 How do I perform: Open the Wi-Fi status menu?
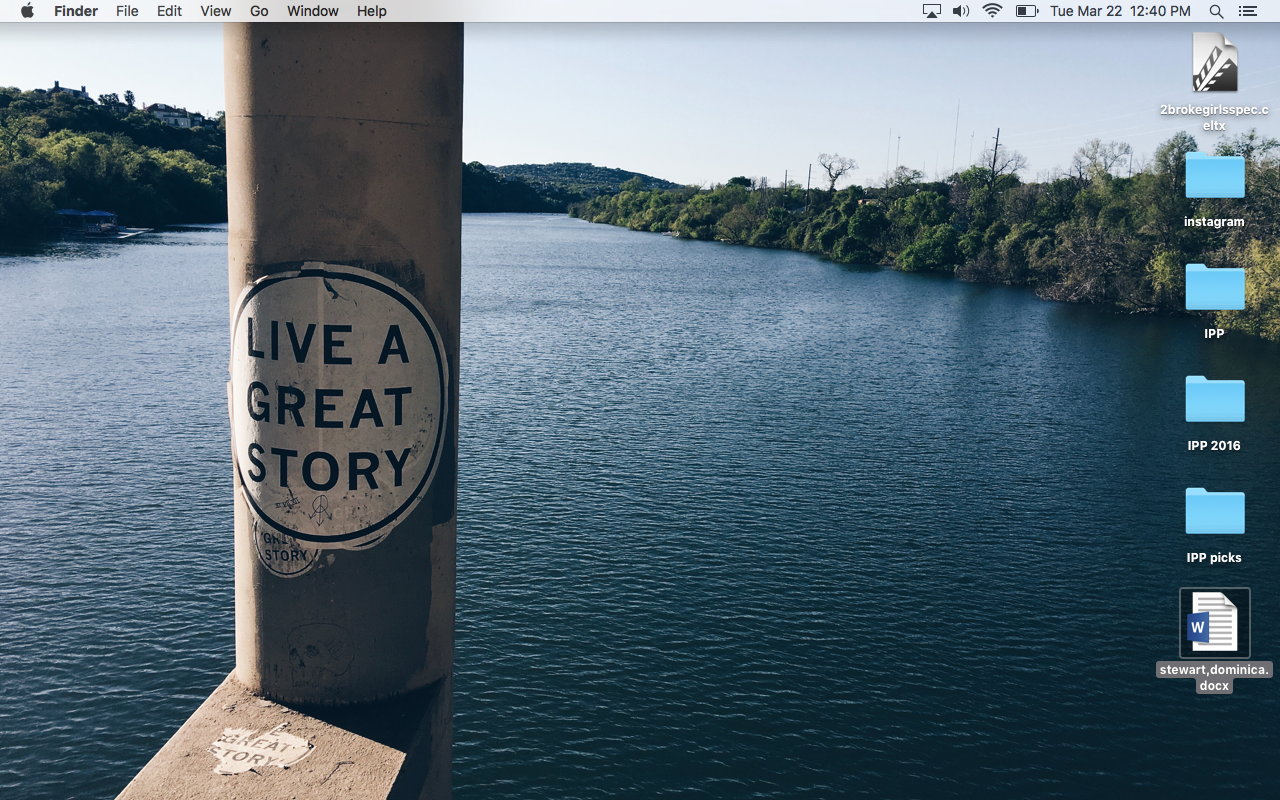coord(992,11)
